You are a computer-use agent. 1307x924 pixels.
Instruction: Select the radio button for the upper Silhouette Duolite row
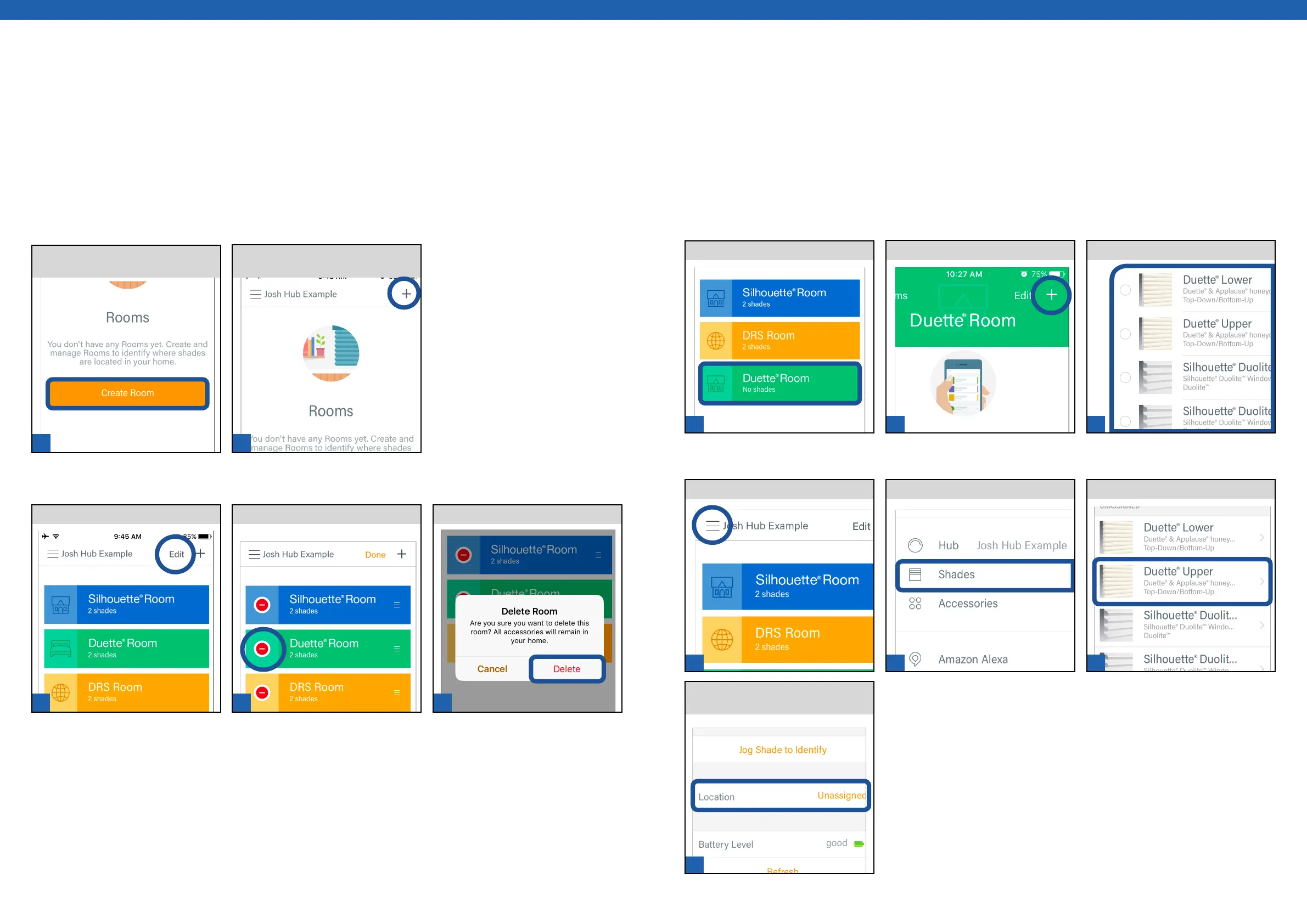point(1125,377)
